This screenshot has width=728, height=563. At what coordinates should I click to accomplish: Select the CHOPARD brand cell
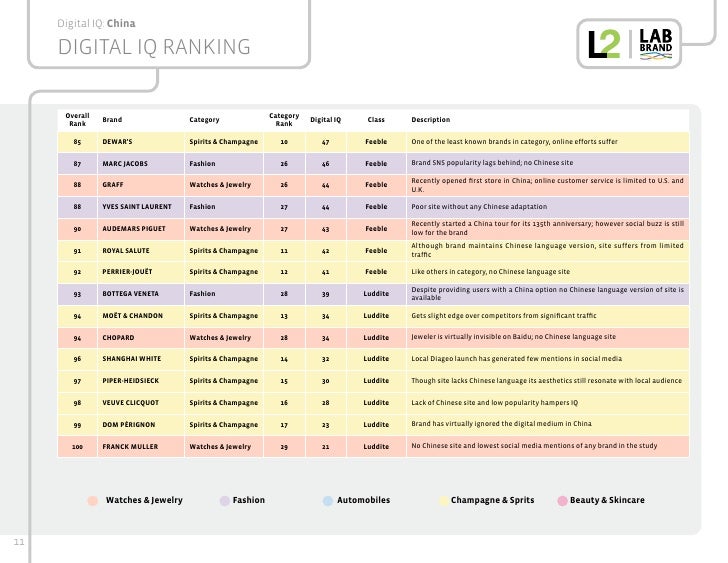141,337
